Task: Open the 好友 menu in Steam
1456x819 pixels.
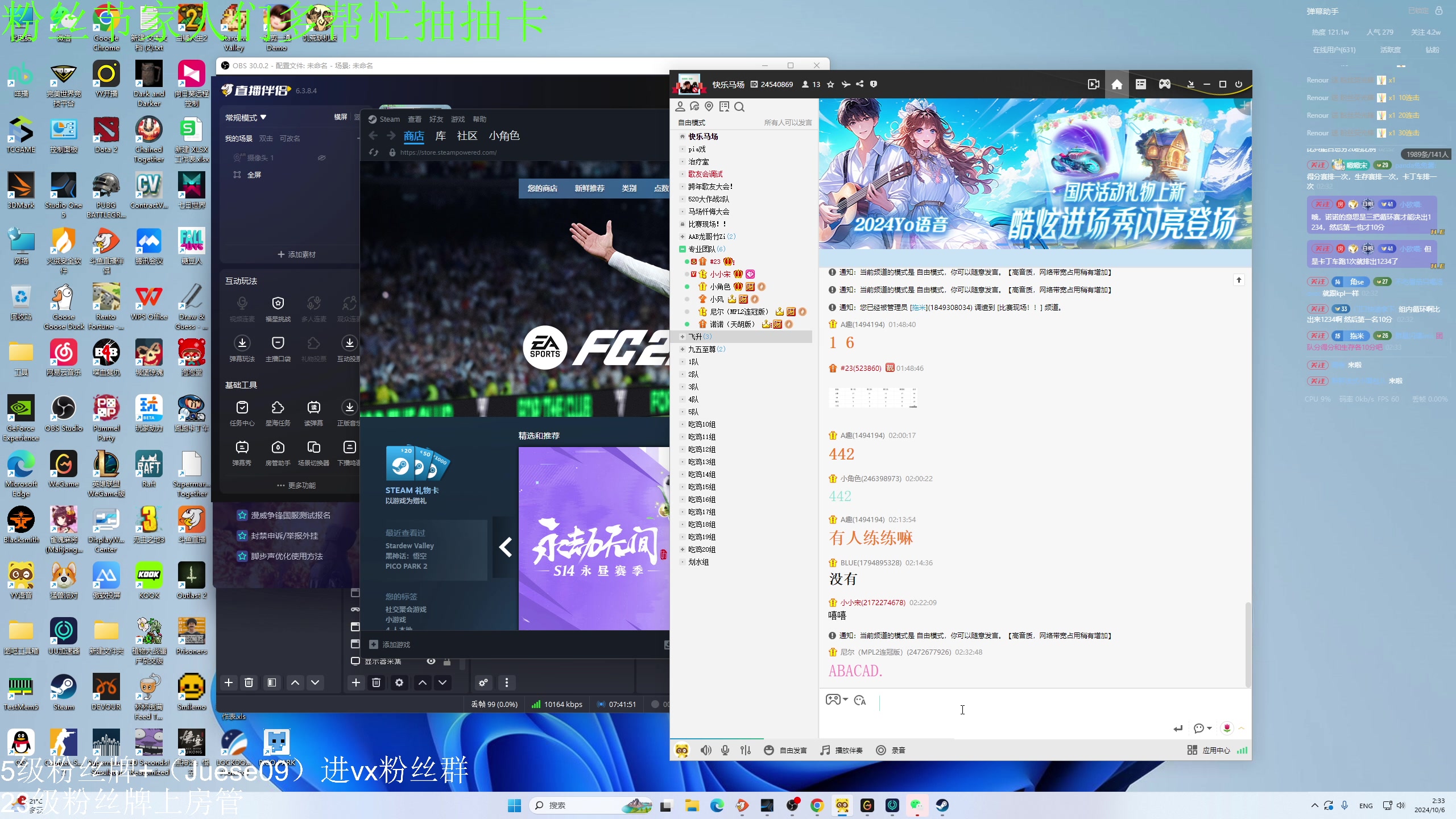Action: 436,119
